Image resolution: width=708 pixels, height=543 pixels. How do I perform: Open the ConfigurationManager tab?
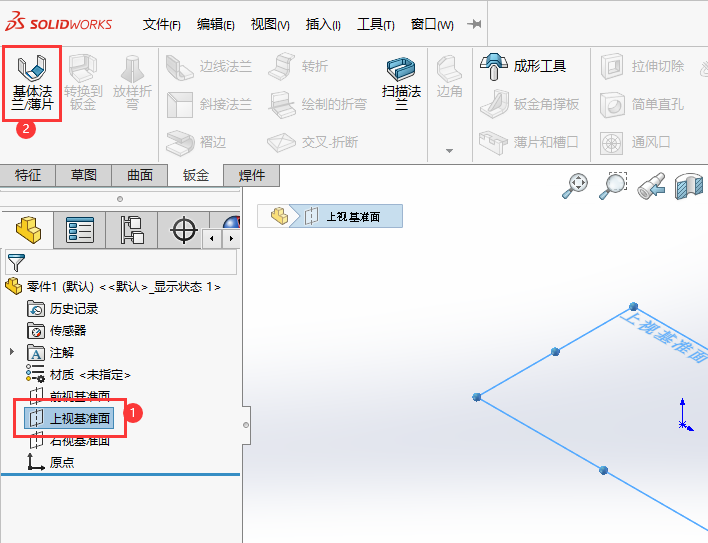(x=132, y=230)
